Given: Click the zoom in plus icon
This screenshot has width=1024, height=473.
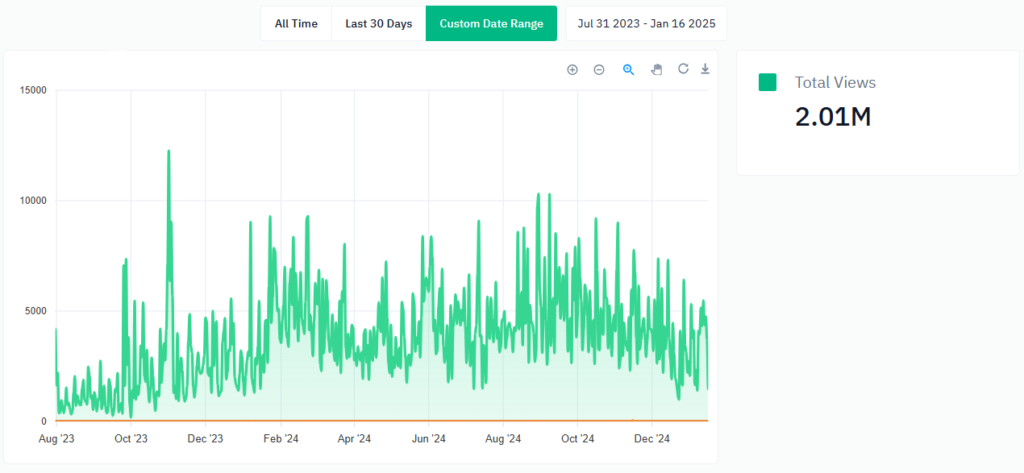Looking at the screenshot, I should pyautogui.click(x=572, y=69).
